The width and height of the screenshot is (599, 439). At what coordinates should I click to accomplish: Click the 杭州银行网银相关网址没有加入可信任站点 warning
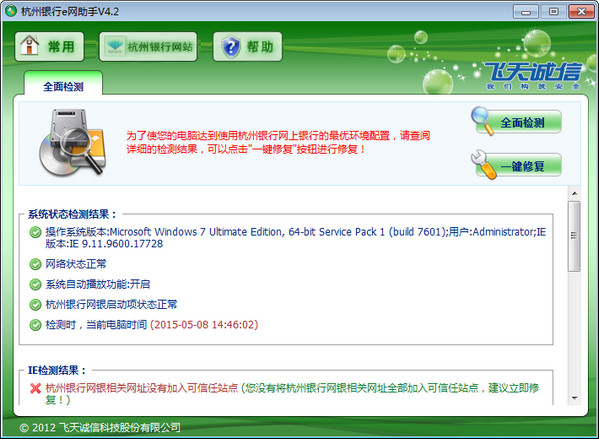142,388
